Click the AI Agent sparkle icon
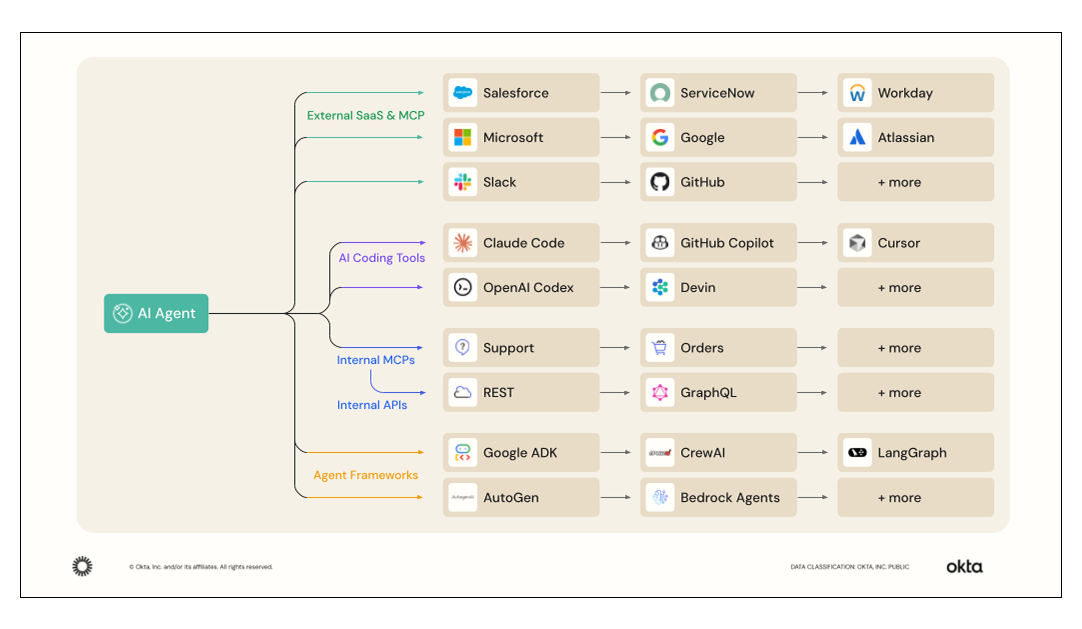The image size is (1082, 629). click(122, 313)
